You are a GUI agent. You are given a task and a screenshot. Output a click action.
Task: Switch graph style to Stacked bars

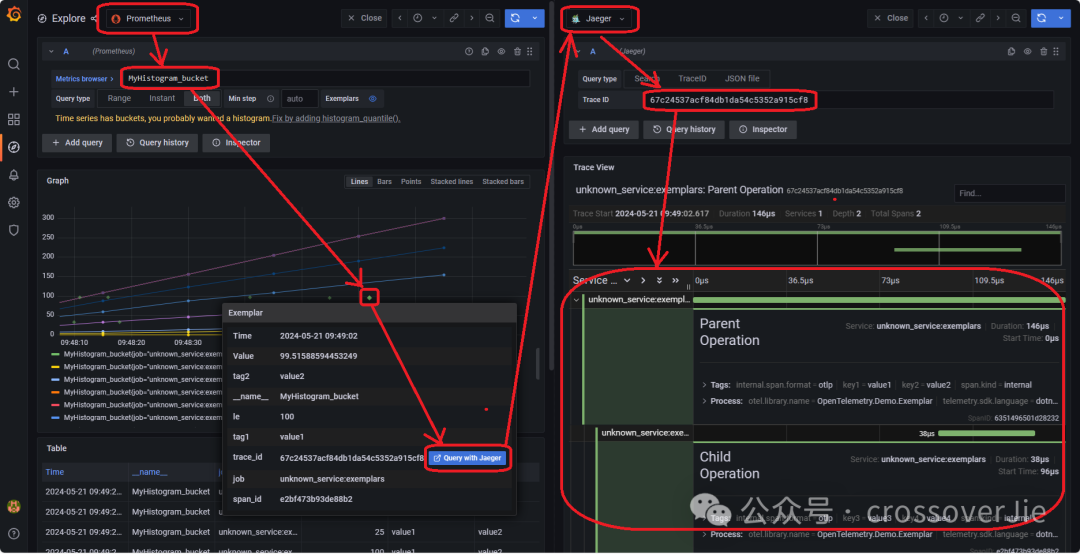pyautogui.click(x=503, y=182)
